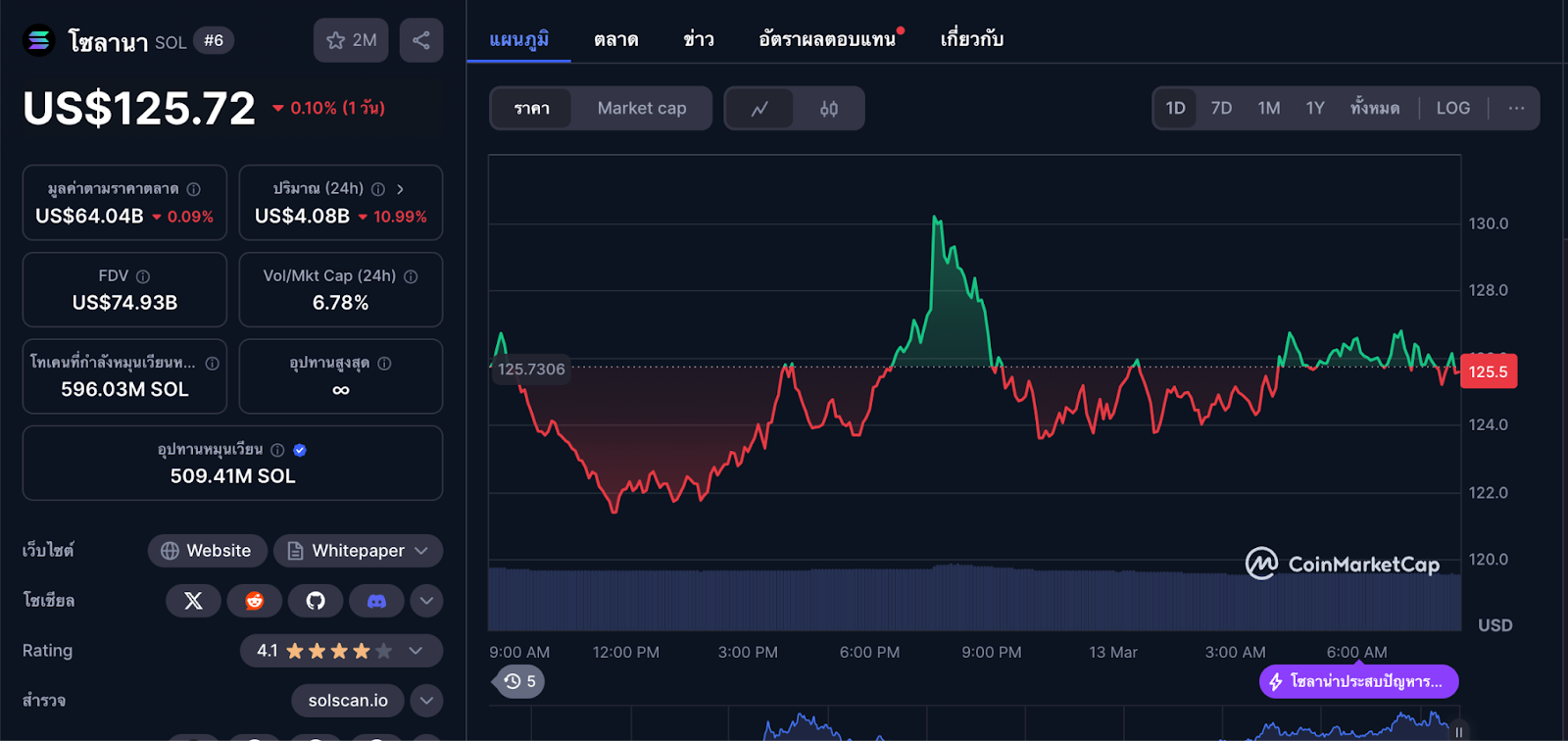
Task: Open the X (Twitter) social link
Action: (194, 601)
